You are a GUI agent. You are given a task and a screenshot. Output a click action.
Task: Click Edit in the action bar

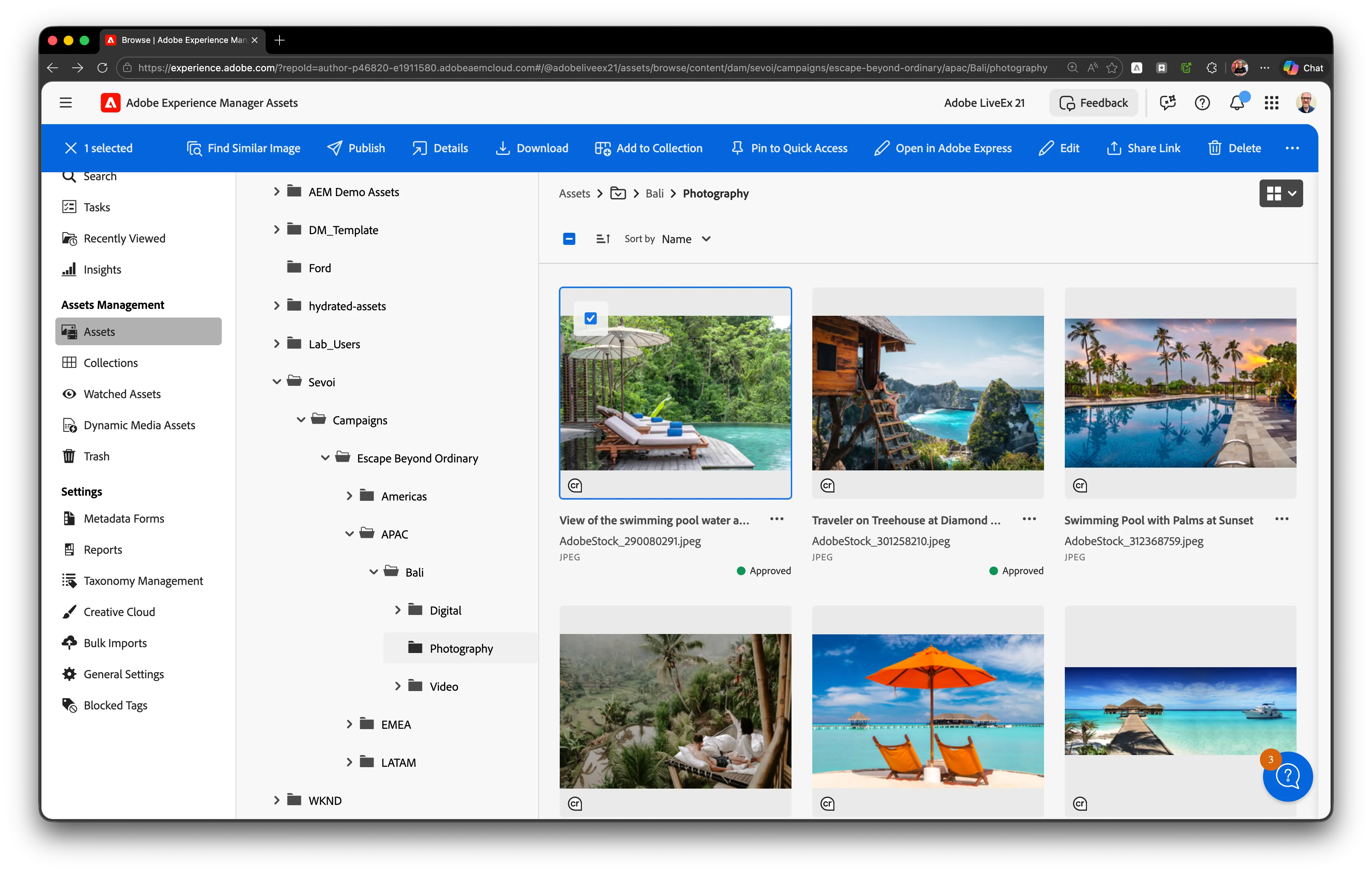1059,148
